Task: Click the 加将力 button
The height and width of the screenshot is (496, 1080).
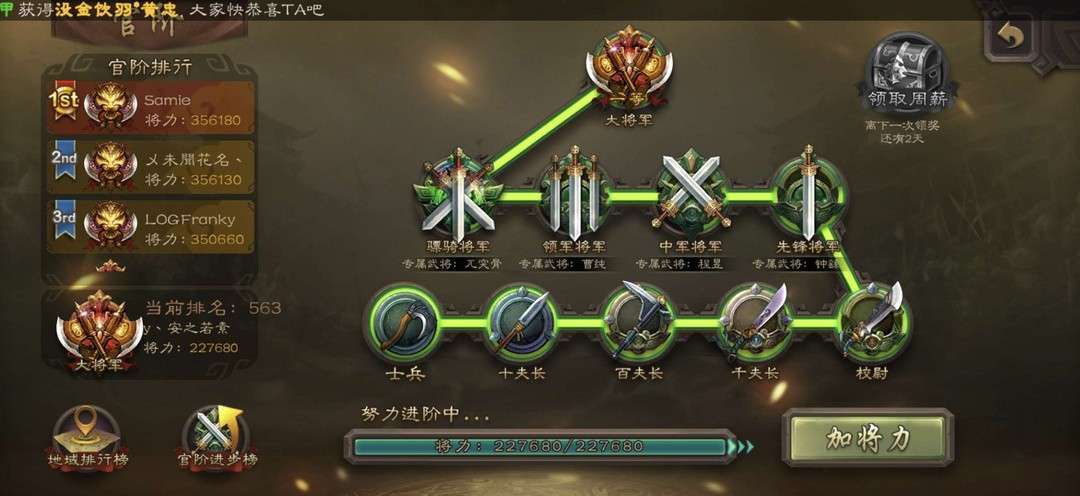Action: coord(868,438)
